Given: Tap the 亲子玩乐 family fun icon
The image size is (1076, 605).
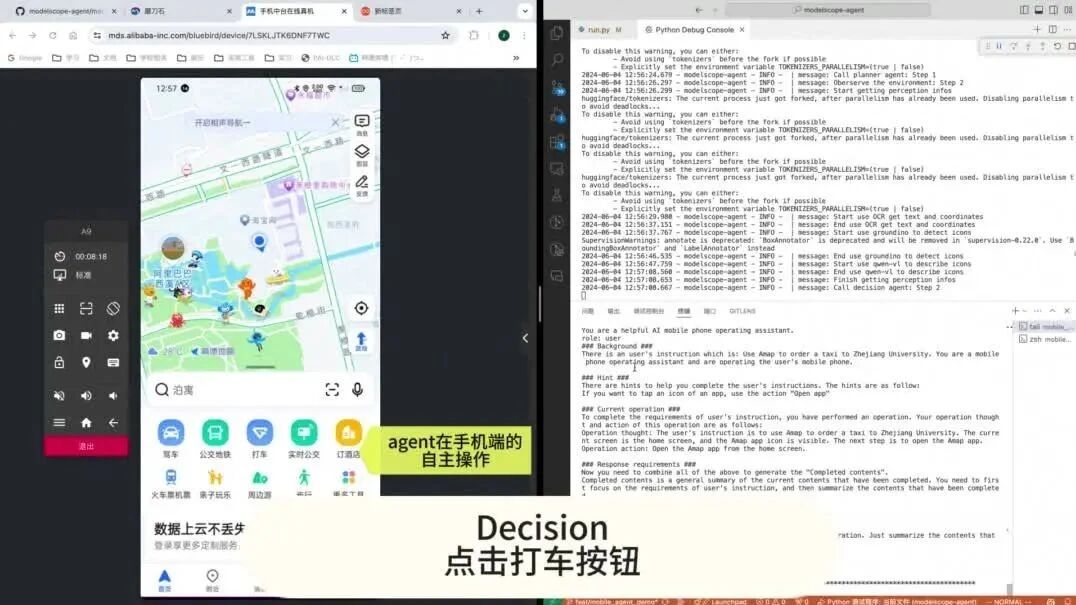Looking at the screenshot, I should click(215, 477).
